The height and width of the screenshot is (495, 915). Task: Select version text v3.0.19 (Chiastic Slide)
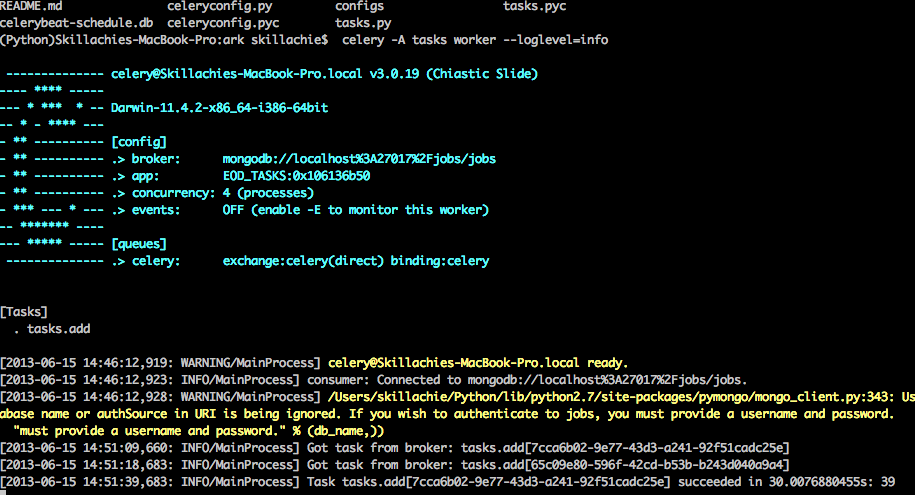coord(453,74)
